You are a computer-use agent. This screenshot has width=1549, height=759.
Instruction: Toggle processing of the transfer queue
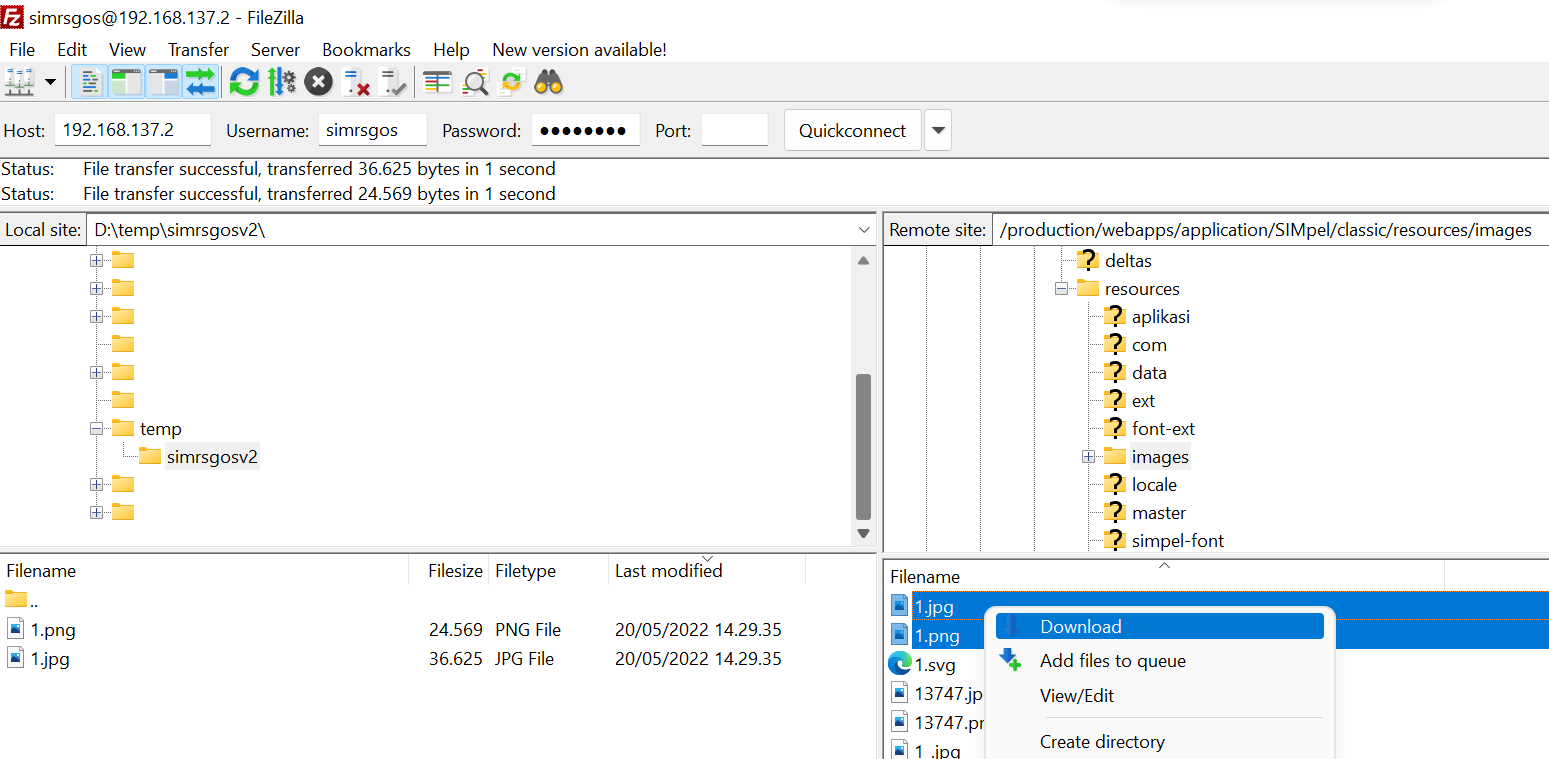tap(281, 82)
